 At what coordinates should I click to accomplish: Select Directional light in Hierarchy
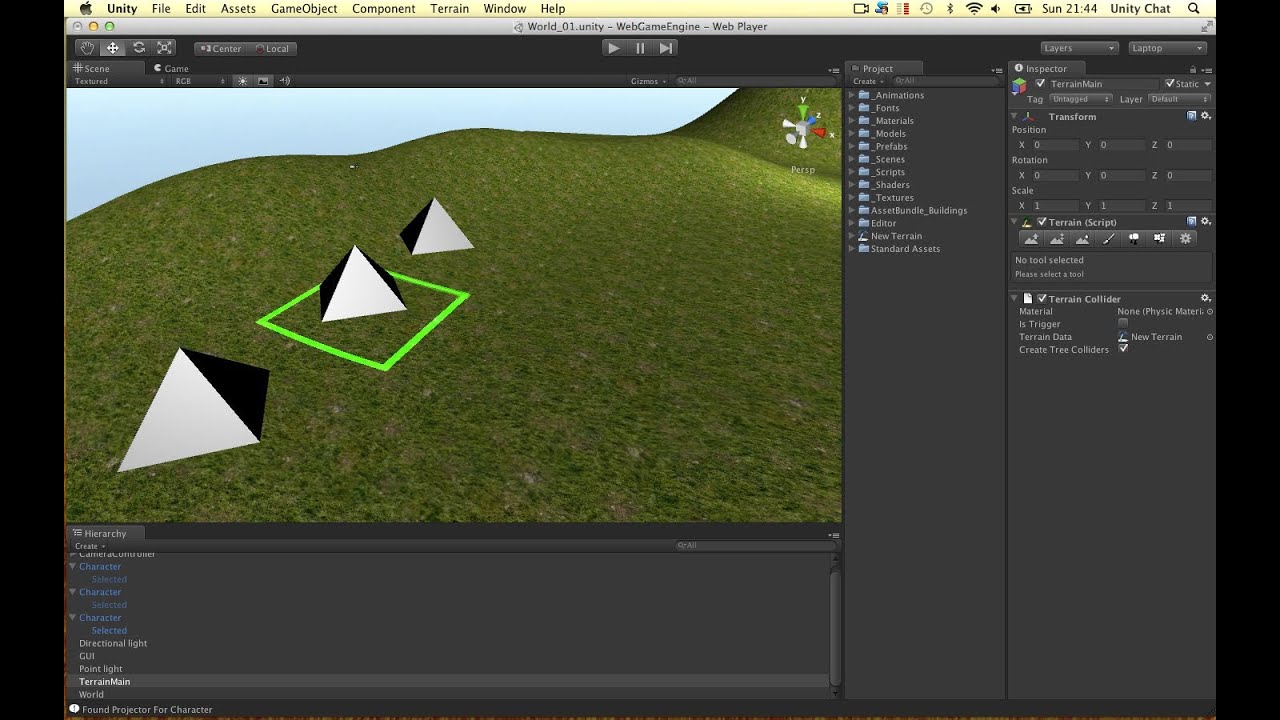113,643
